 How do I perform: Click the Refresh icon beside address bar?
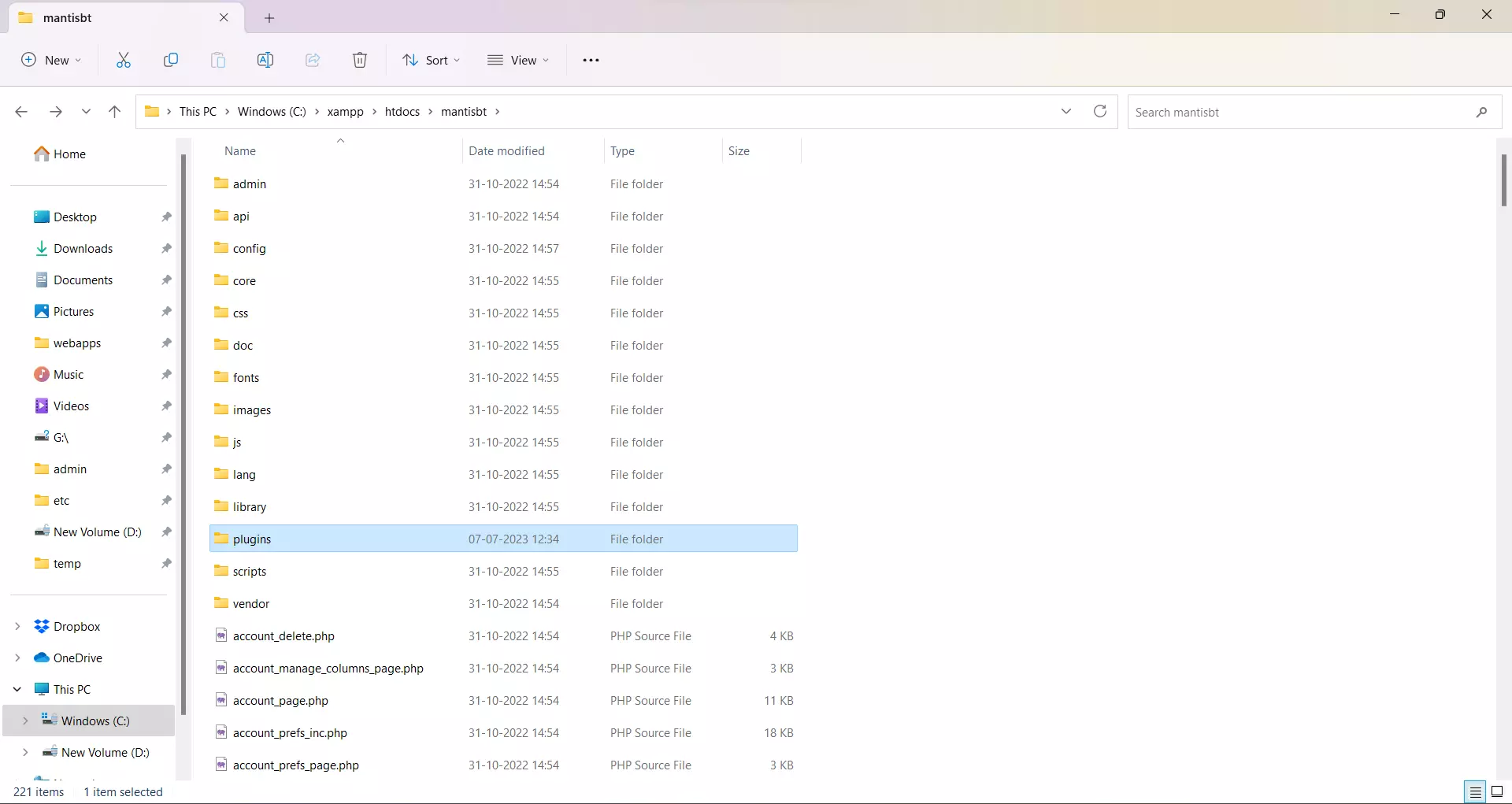click(x=1100, y=111)
